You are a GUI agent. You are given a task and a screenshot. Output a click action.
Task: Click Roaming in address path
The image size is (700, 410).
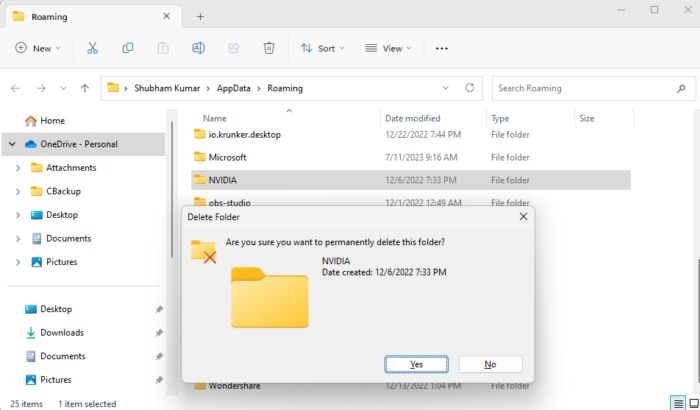(x=285, y=88)
